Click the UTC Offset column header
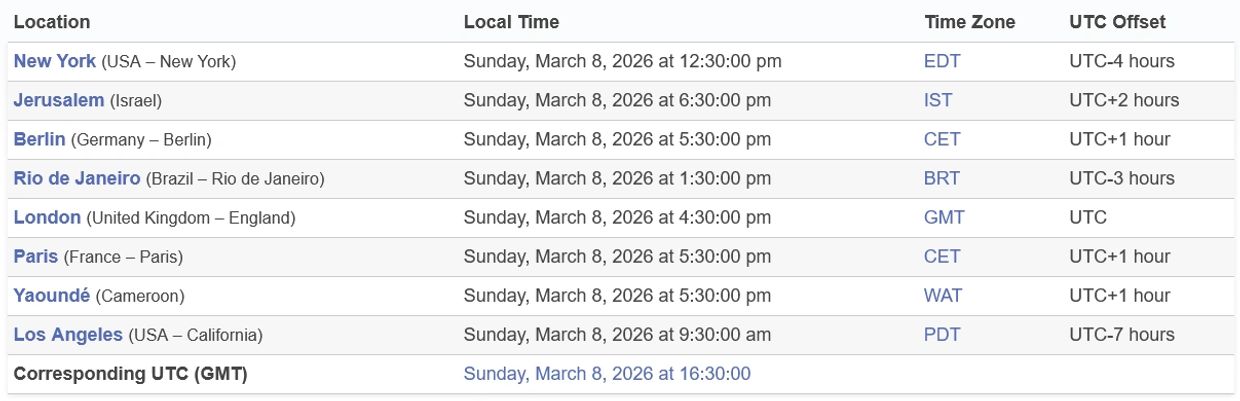 pos(1117,22)
